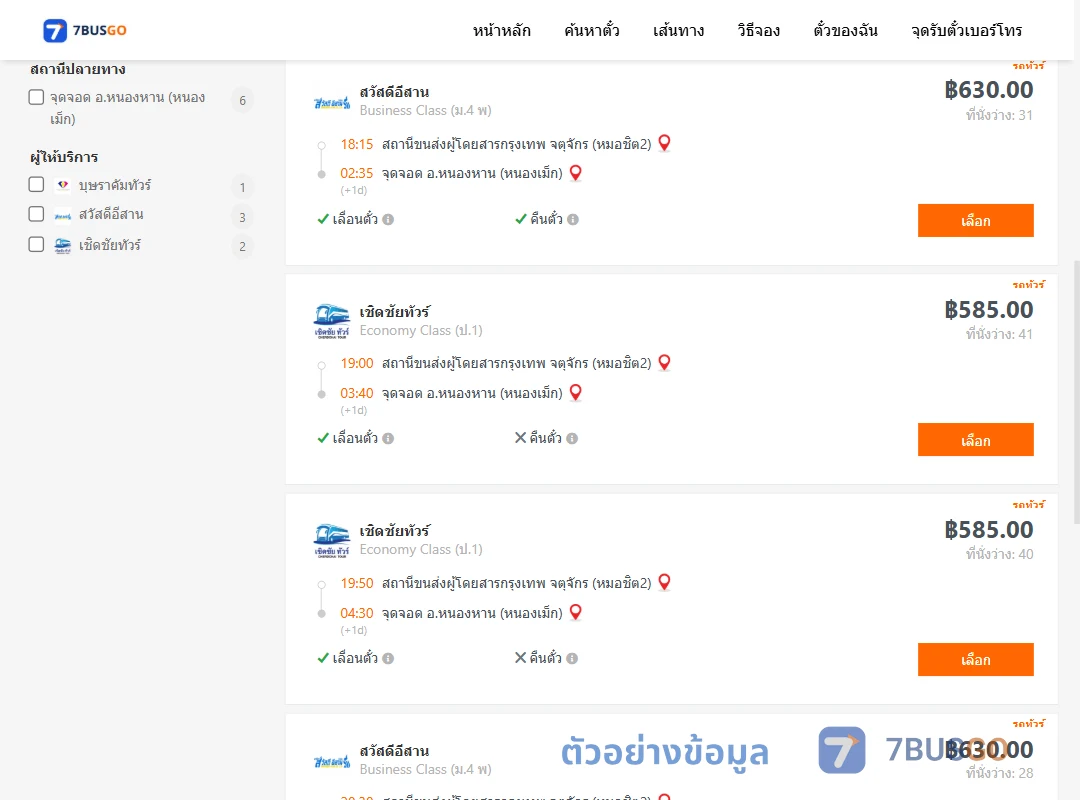Go to ค้นหาตั๋ว in the navigation
The image size is (1080, 800).
click(x=592, y=30)
